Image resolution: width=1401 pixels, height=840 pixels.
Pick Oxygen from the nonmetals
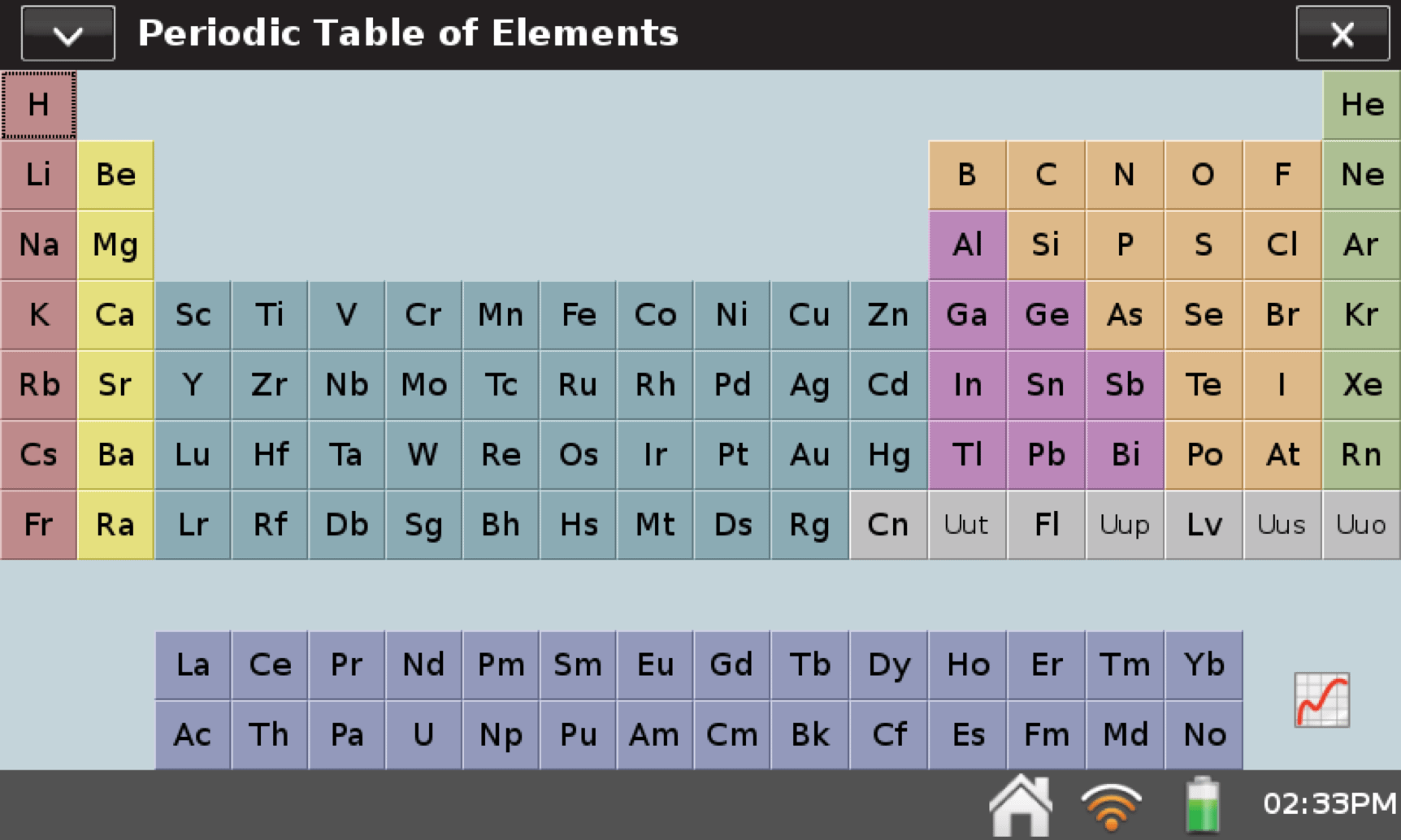pyautogui.click(x=1204, y=175)
